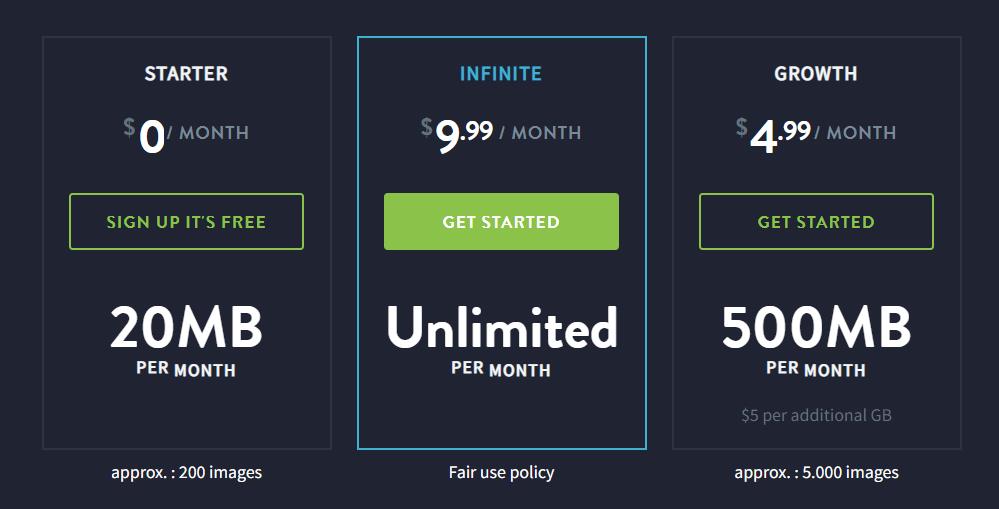Click the $4.99 monthly price
The height and width of the screenshot is (509, 999).
pos(773,135)
